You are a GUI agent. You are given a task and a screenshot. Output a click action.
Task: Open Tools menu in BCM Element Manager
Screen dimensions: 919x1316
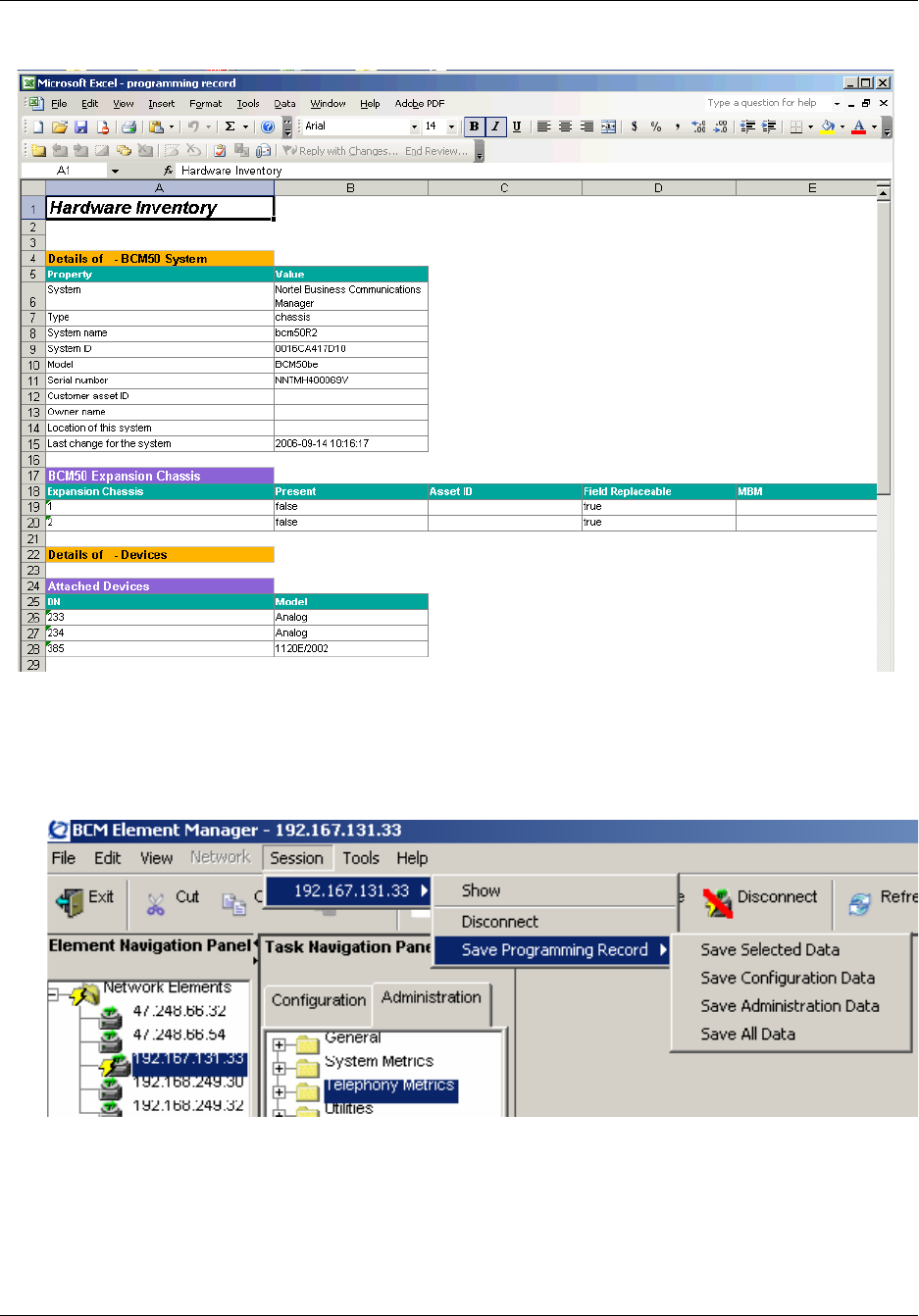(361, 858)
